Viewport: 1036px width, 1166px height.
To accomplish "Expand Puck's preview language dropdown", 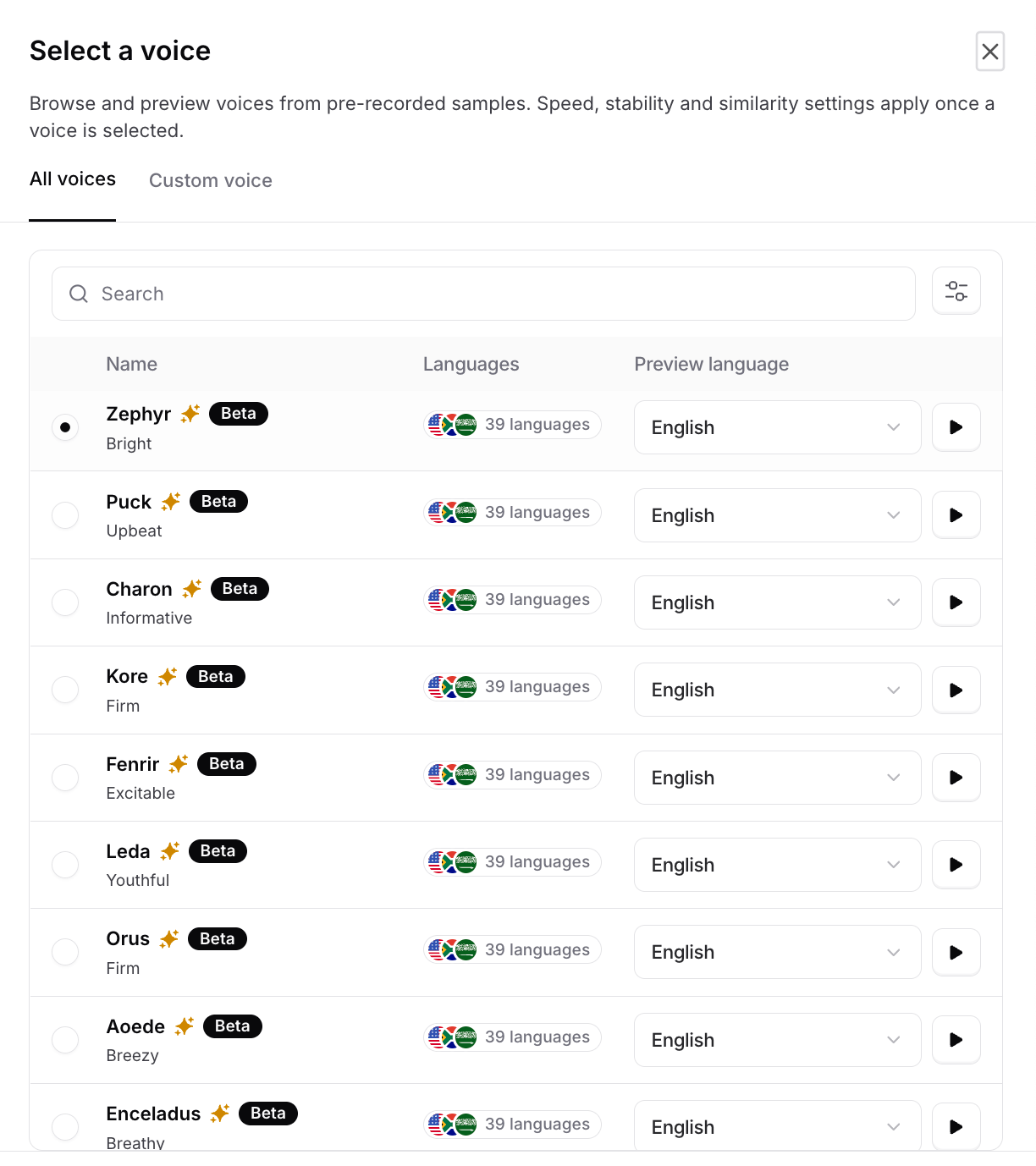I will (x=777, y=514).
